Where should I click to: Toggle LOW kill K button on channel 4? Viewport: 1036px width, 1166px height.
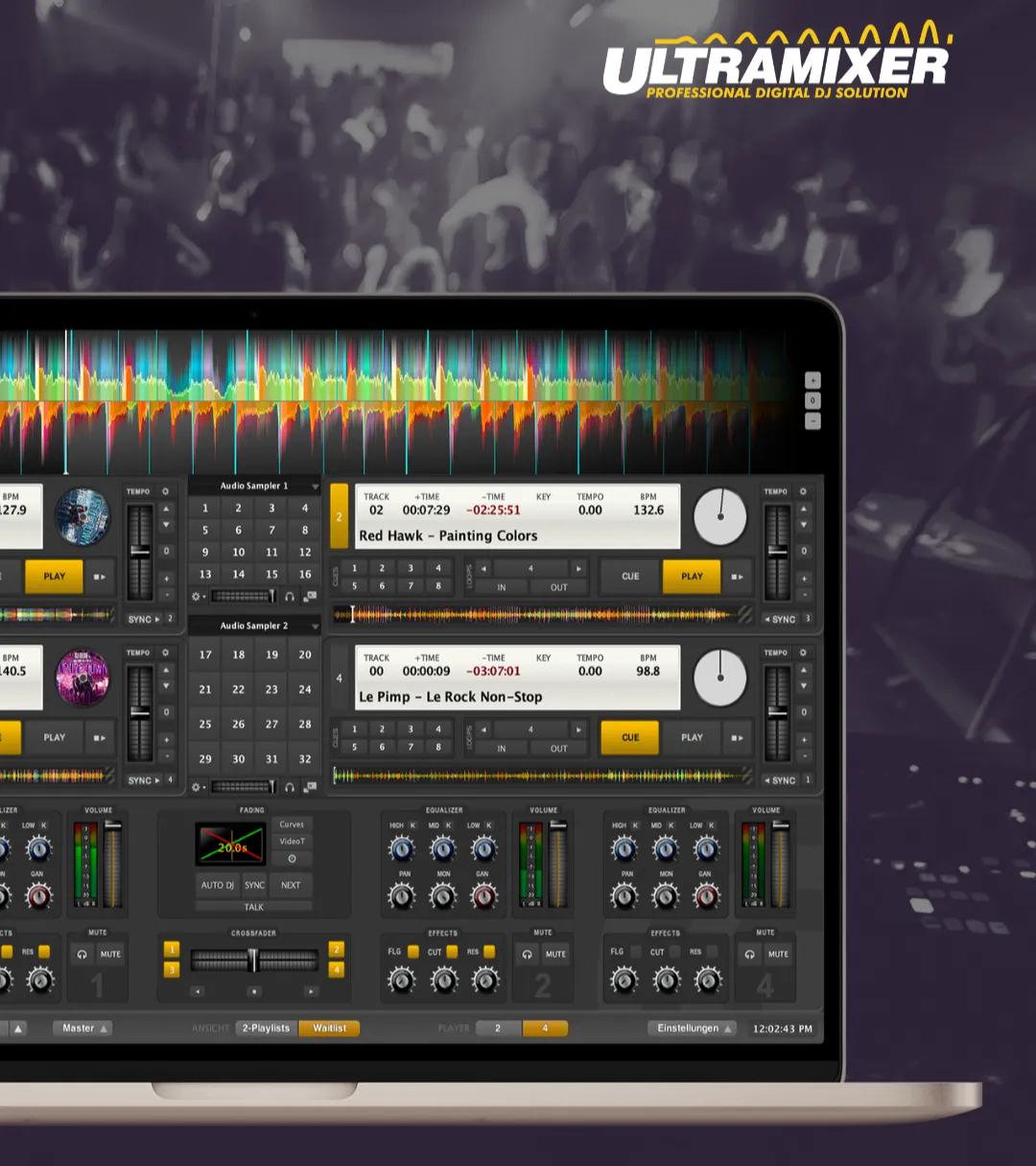[x=711, y=825]
